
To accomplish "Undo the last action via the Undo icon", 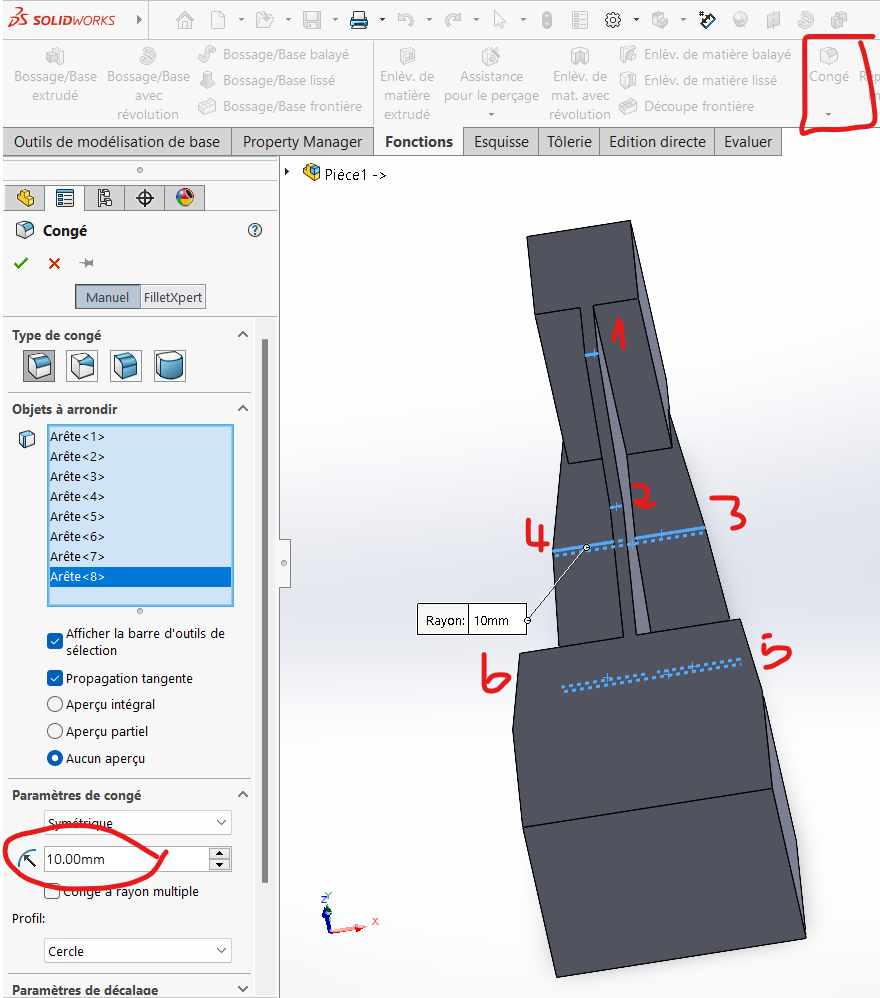I will click(405, 20).
